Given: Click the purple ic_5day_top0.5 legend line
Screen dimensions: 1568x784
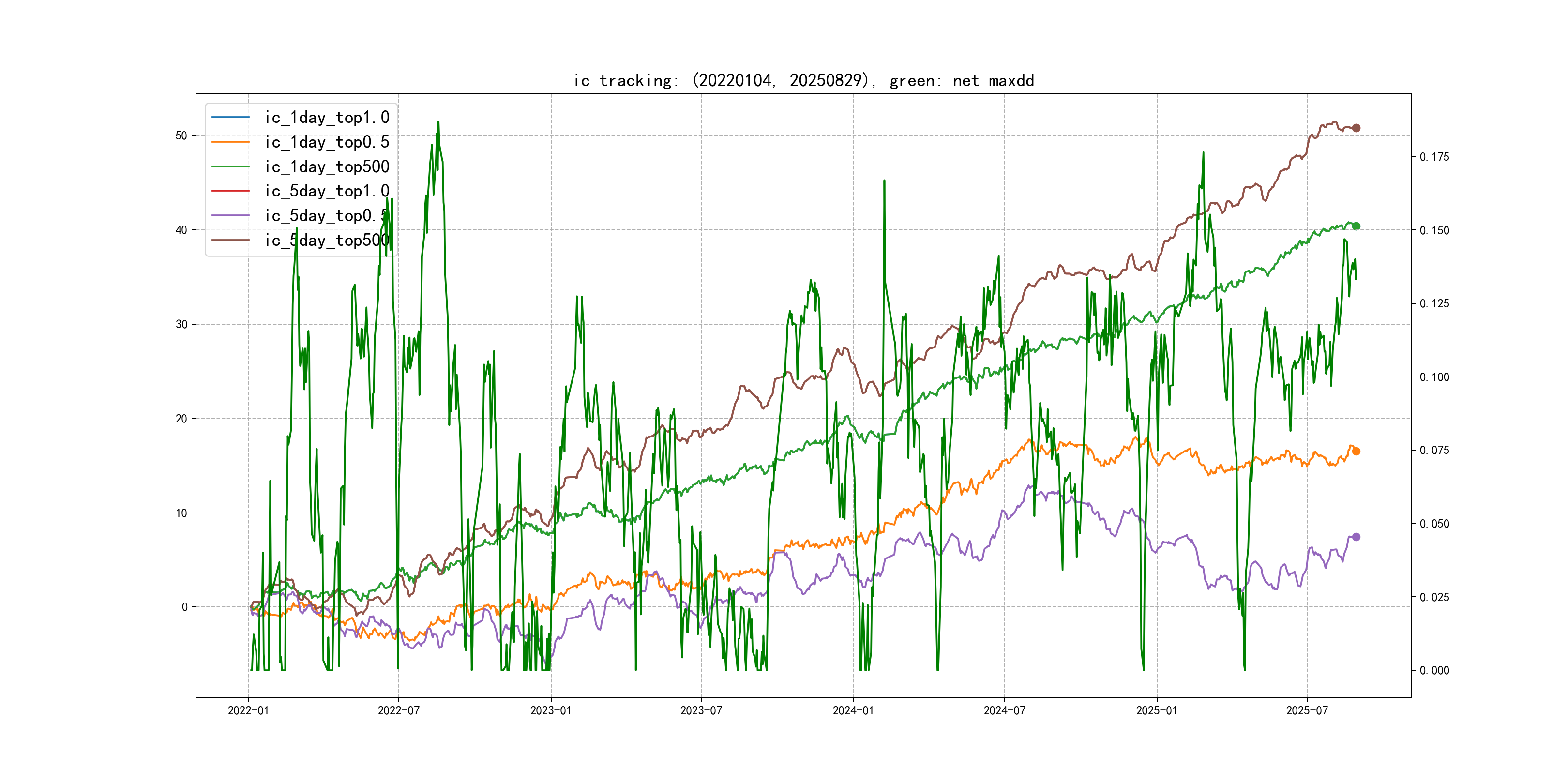Looking at the screenshot, I should click(x=230, y=215).
